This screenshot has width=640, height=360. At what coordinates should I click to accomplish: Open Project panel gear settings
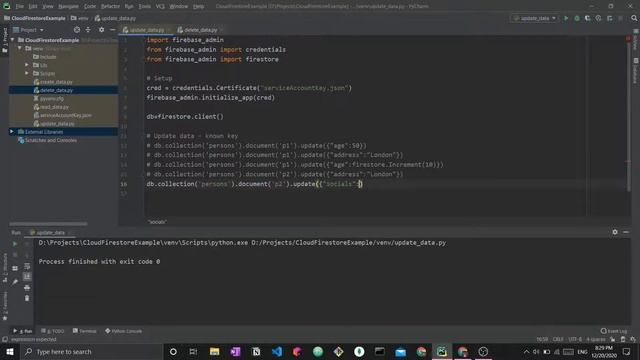pos(101,30)
